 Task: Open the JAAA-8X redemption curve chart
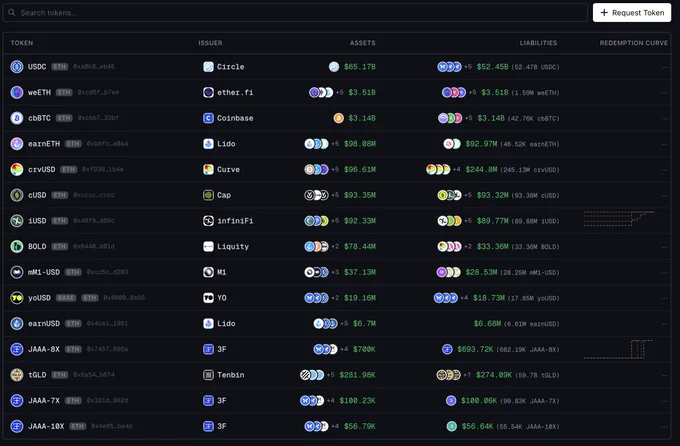[619, 349]
